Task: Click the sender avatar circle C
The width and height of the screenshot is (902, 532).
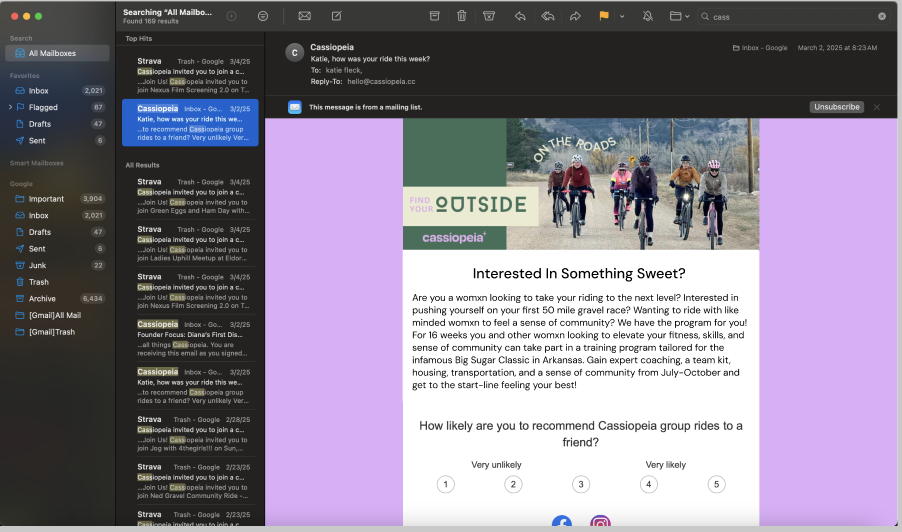Action: (x=295, y=53)
